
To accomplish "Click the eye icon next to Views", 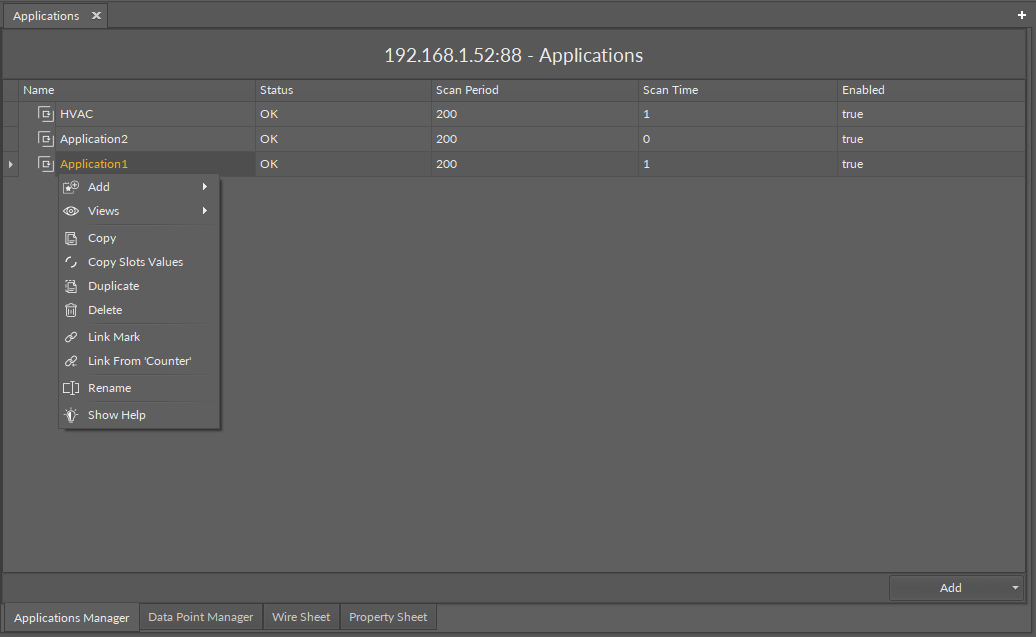I will (x=71, y=211).
